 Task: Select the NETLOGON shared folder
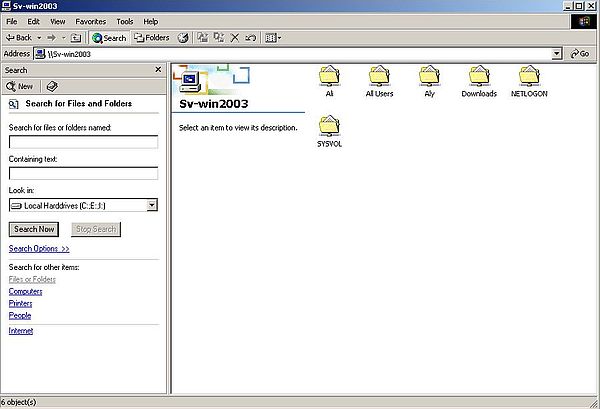click(x=529, y=76)
